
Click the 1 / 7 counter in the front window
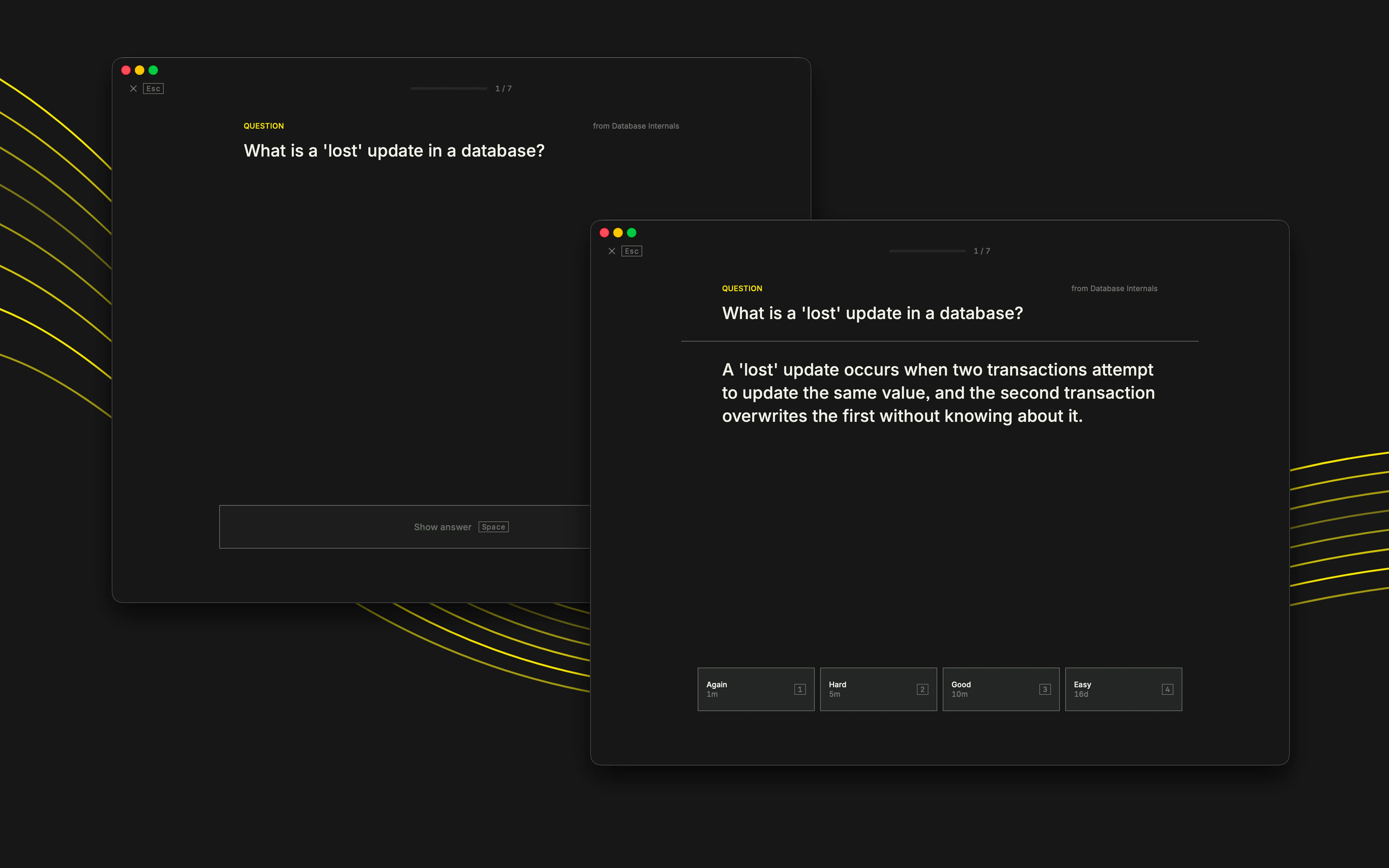click(x=981, y=251)
